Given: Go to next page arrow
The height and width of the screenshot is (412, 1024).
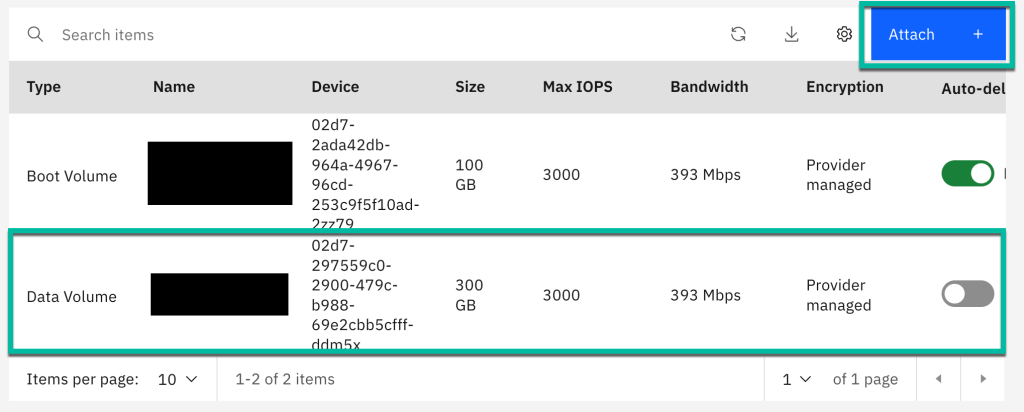Looking at the screenshot, I should click(x=983, y=379).
